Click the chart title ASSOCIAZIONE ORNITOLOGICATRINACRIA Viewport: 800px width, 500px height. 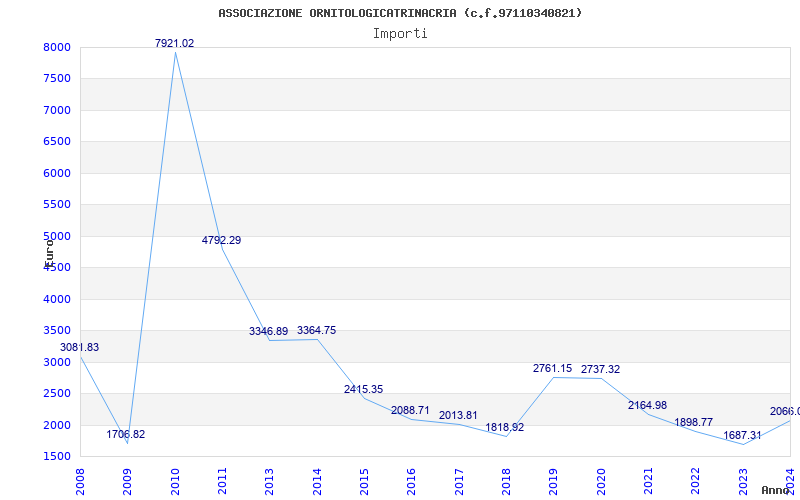point(400,13)
